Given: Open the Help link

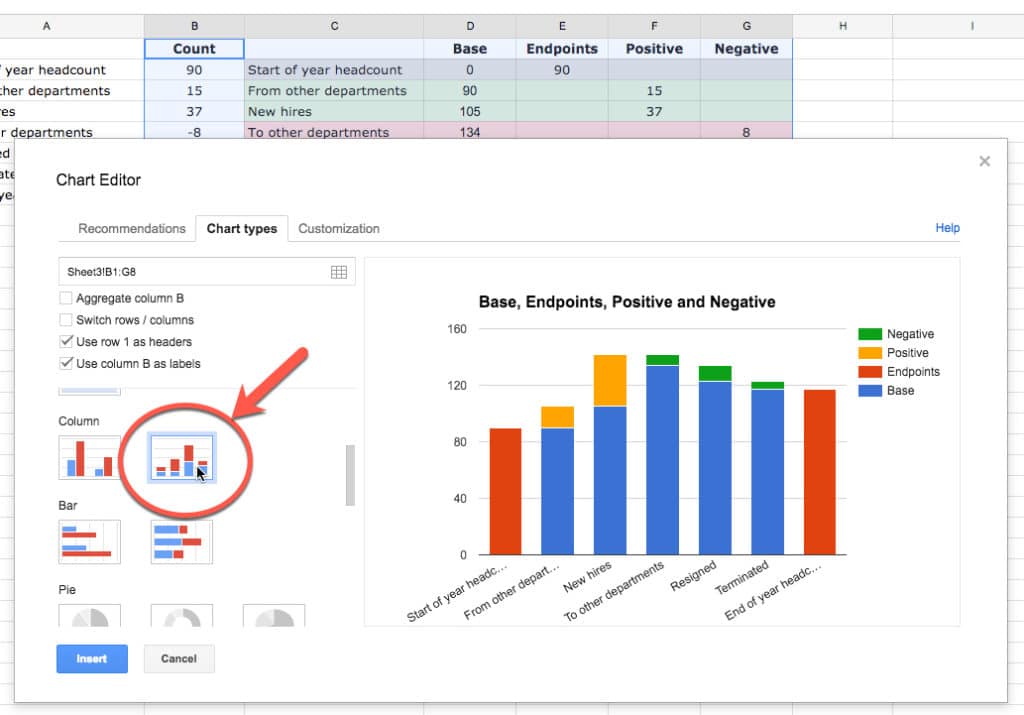Looking at the screenshot, I should coord(946,228).
